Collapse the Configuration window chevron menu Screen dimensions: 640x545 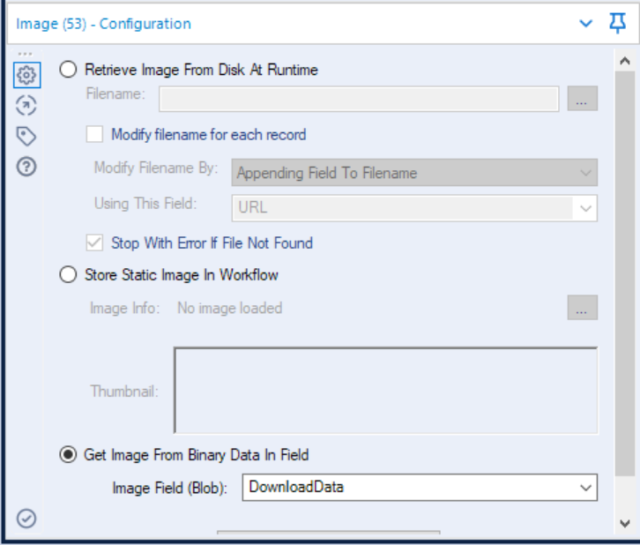tap(585, 23)
